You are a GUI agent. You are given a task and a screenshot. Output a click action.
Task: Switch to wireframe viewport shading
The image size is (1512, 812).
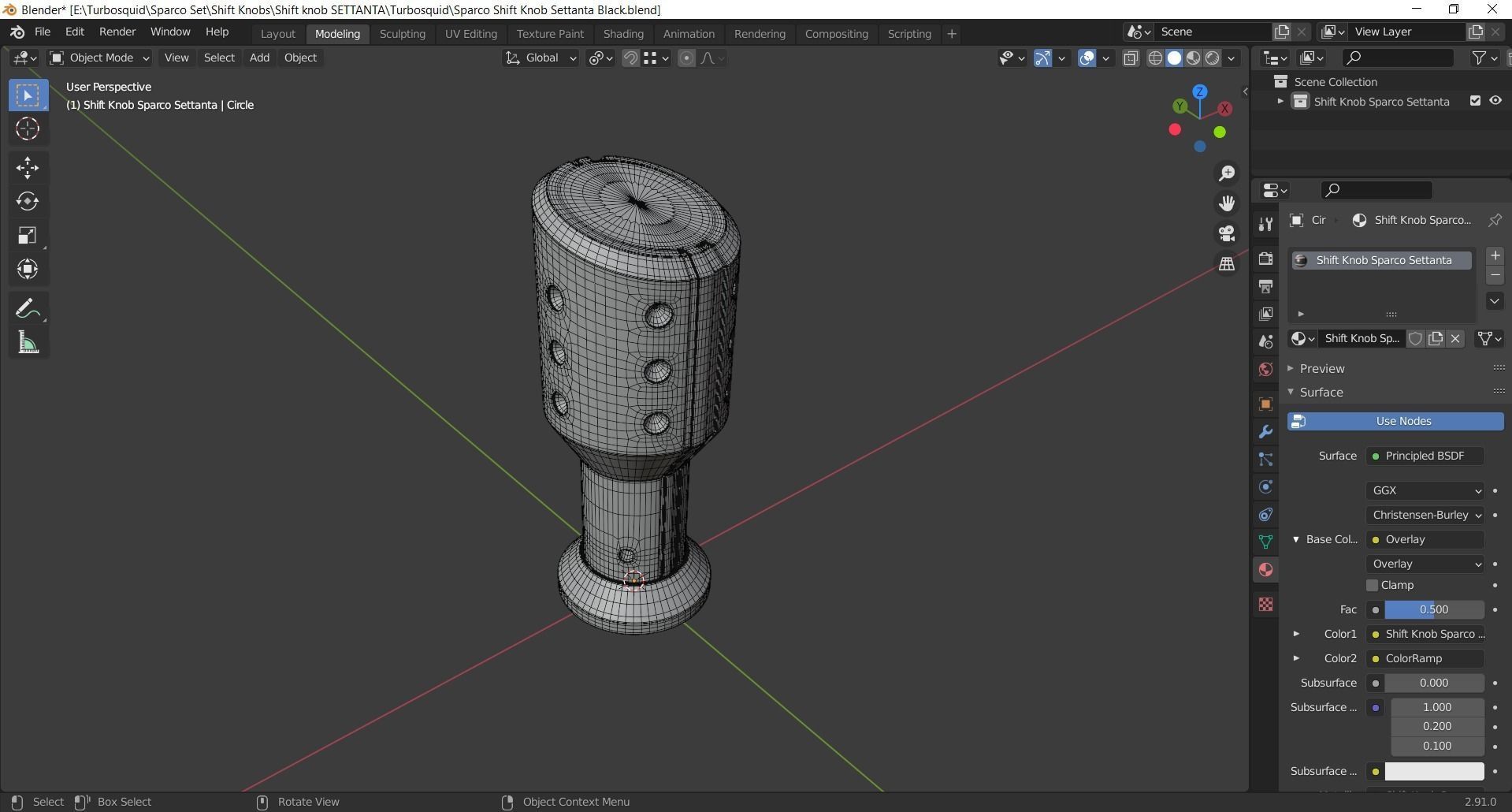(x=1155, y=58)
